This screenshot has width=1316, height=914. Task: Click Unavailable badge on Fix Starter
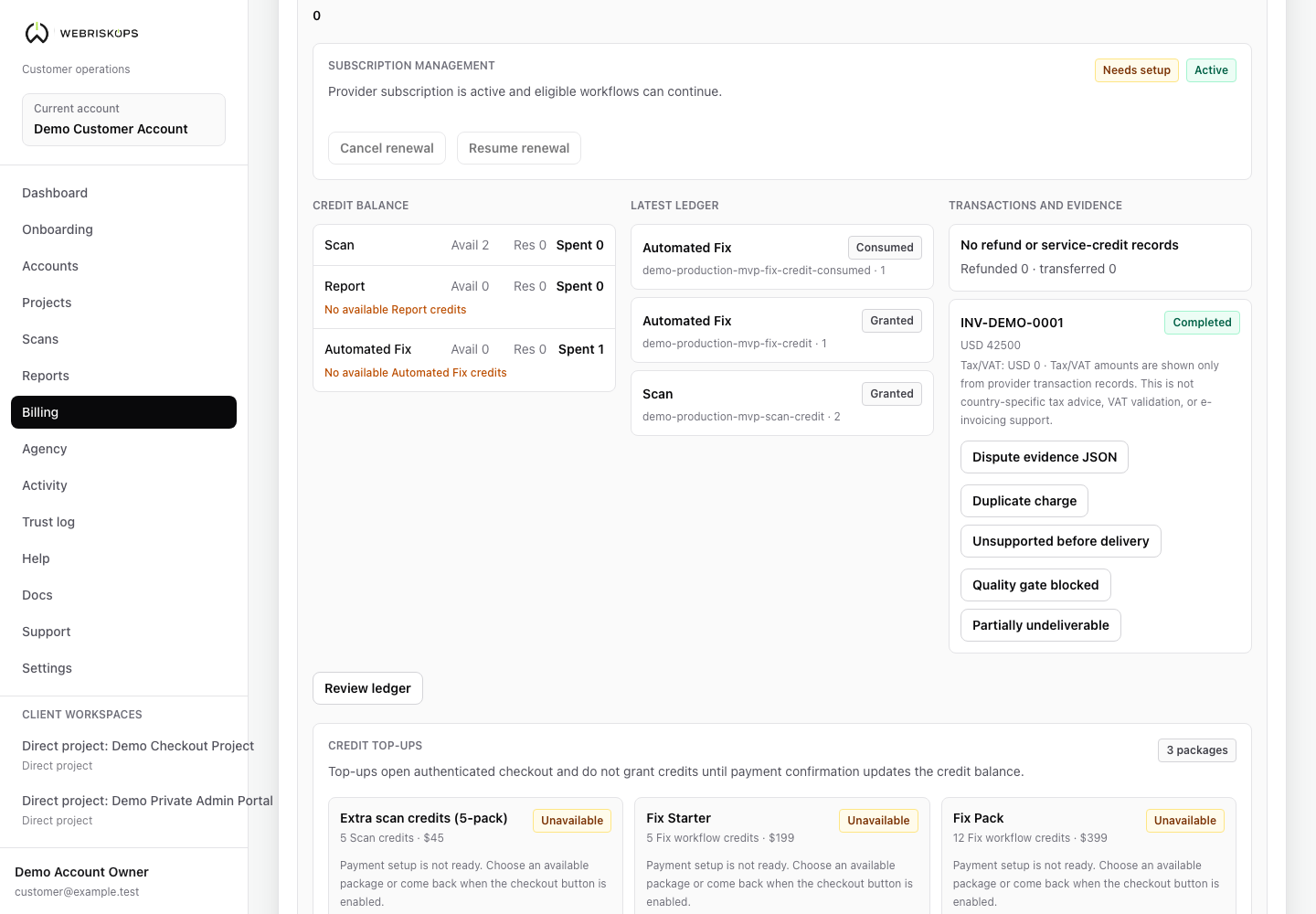[x=878, y=821]
